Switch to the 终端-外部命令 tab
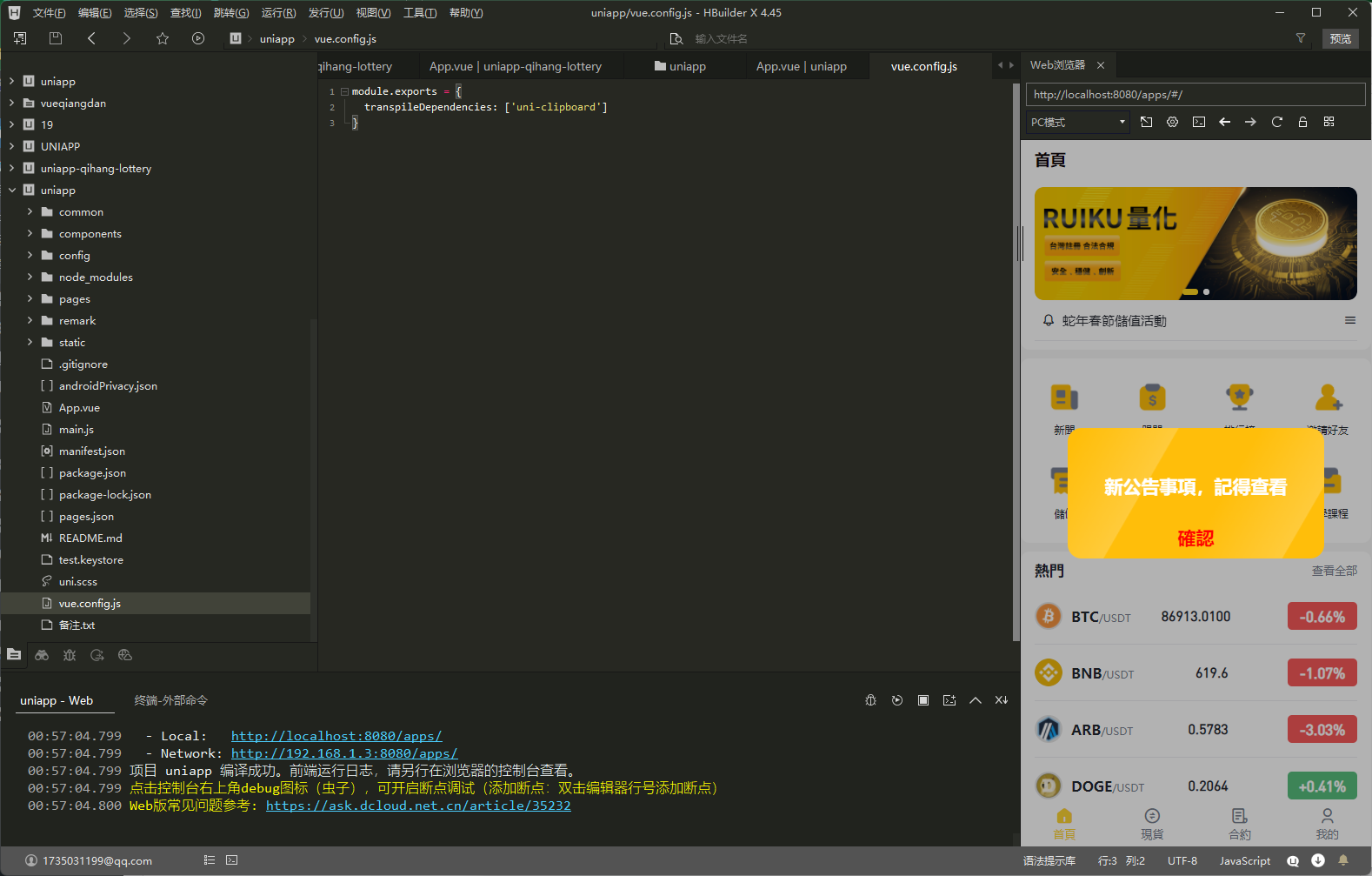1372x876 pixels. 171,700
